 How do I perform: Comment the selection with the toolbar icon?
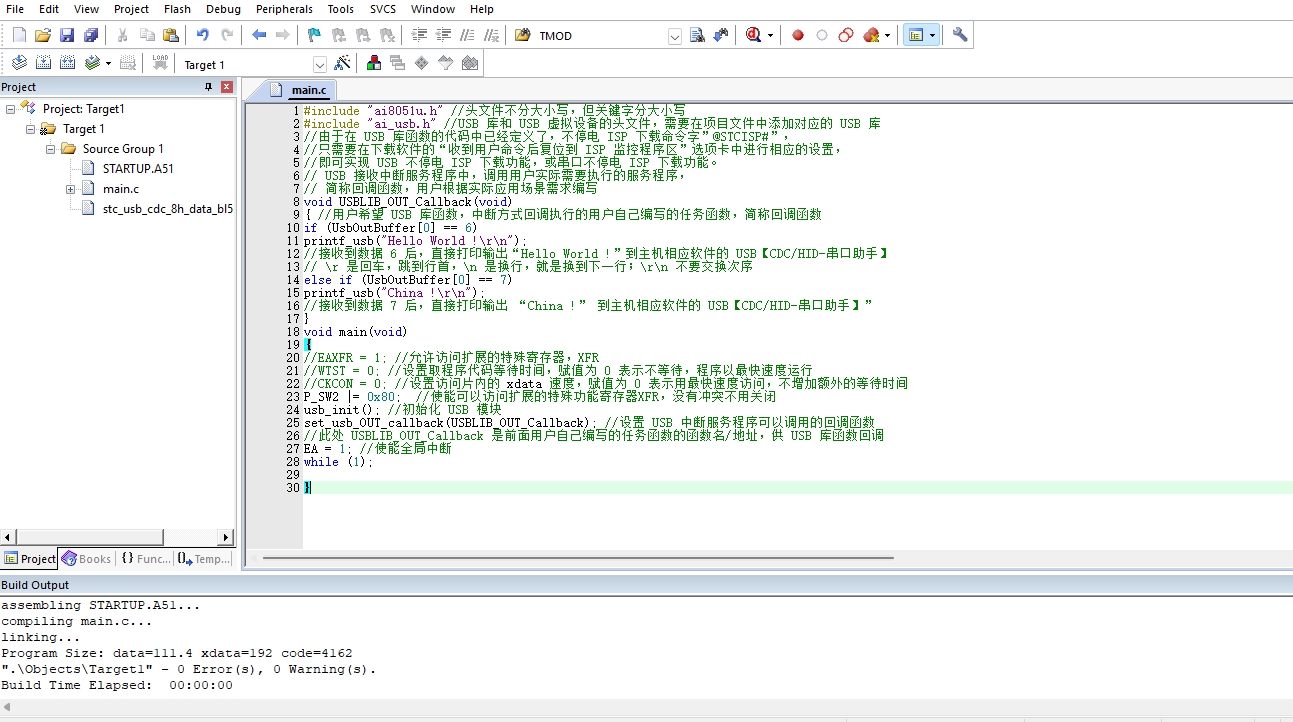click(x=467, y=35)
